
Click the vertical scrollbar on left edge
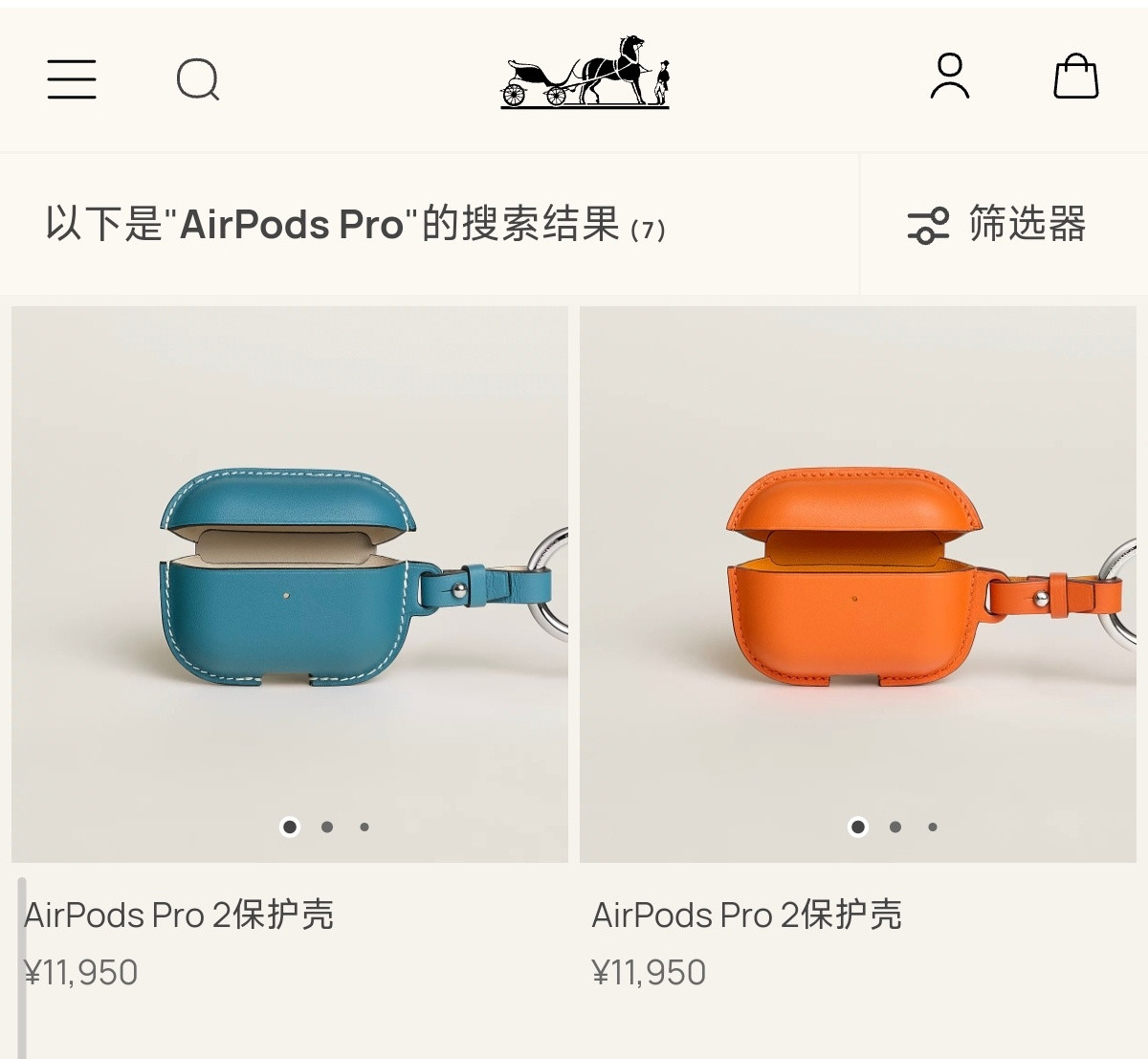pyautogui.click(x=22, y=968)
